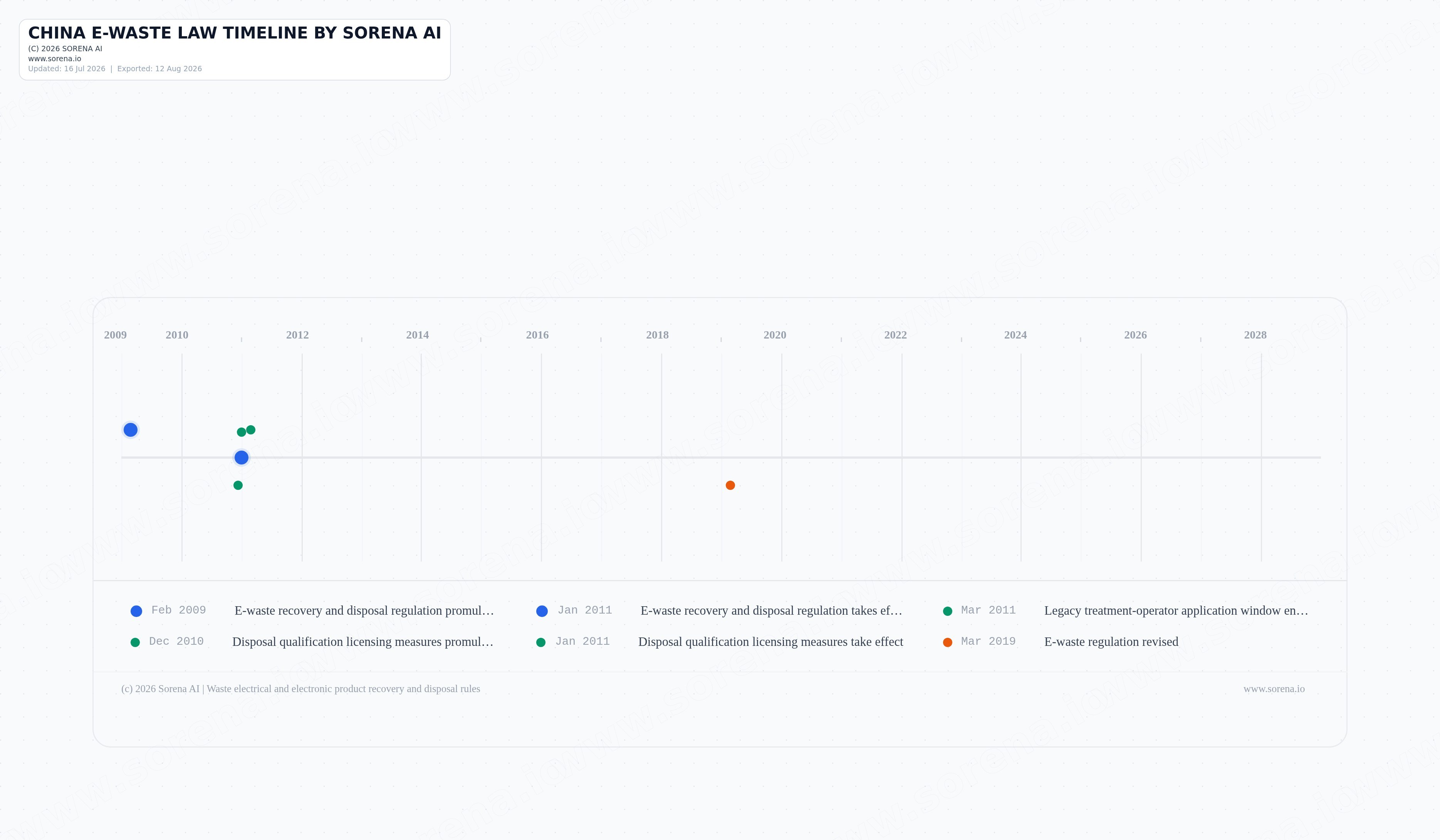Click the orange legend dot beside Mar 2019

coord(947,642)
